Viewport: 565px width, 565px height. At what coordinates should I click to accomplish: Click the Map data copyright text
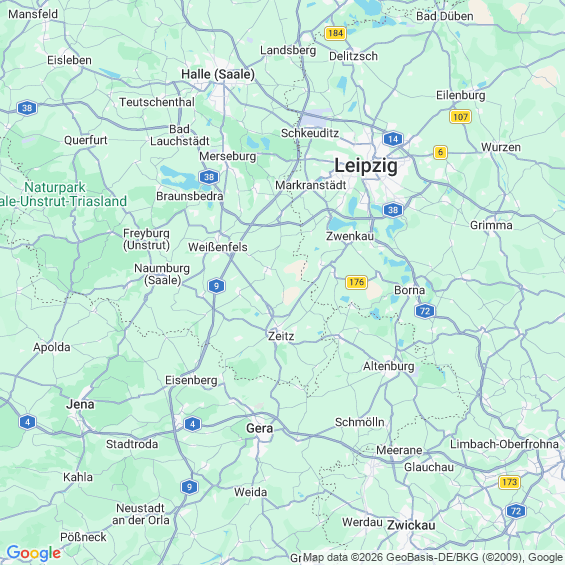pyautogui.click(x=433, y=557)
